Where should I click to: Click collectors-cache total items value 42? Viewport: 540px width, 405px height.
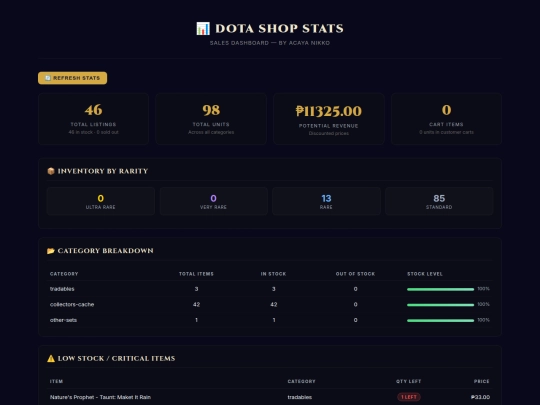coord(196,304)
